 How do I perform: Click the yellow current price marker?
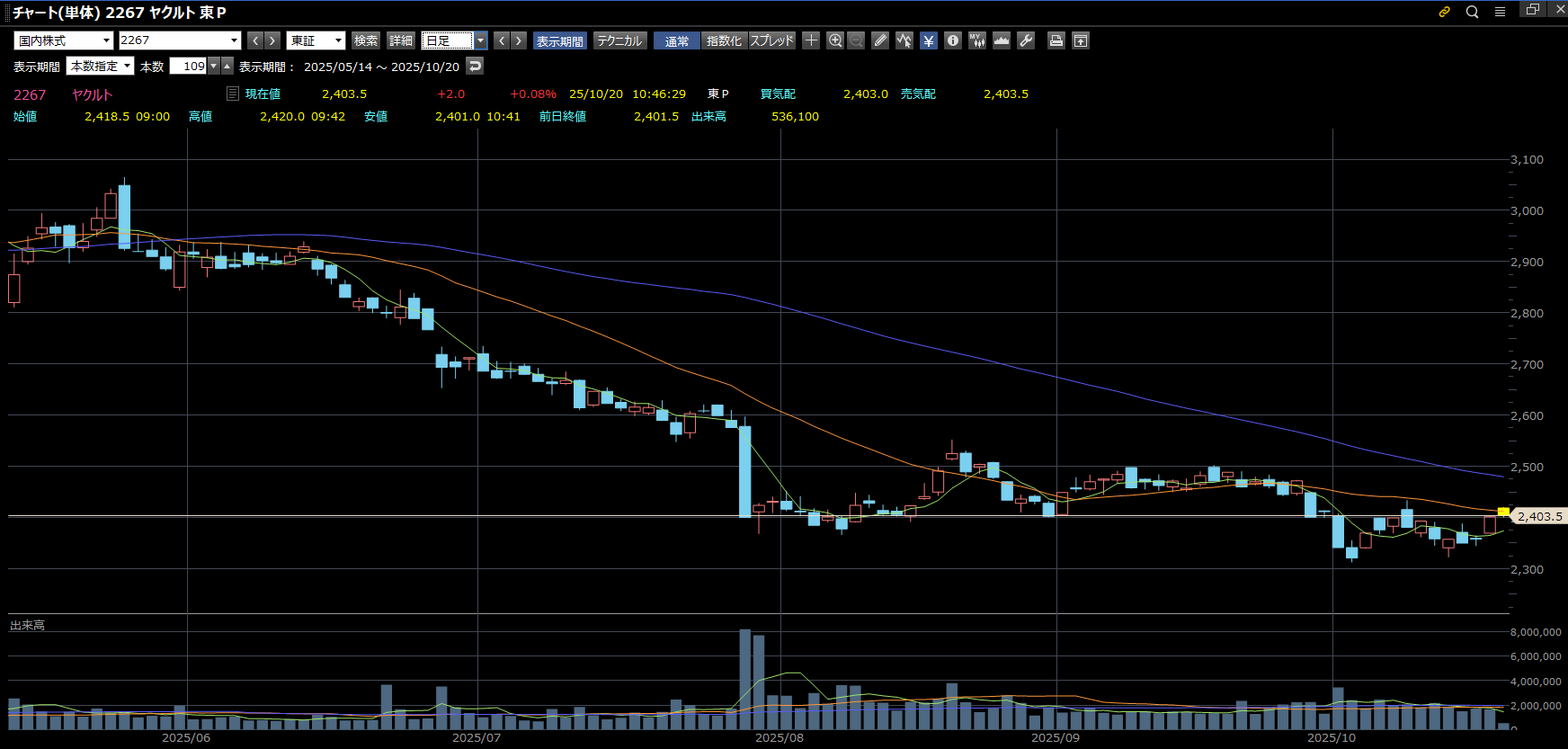coord(1503,512)
